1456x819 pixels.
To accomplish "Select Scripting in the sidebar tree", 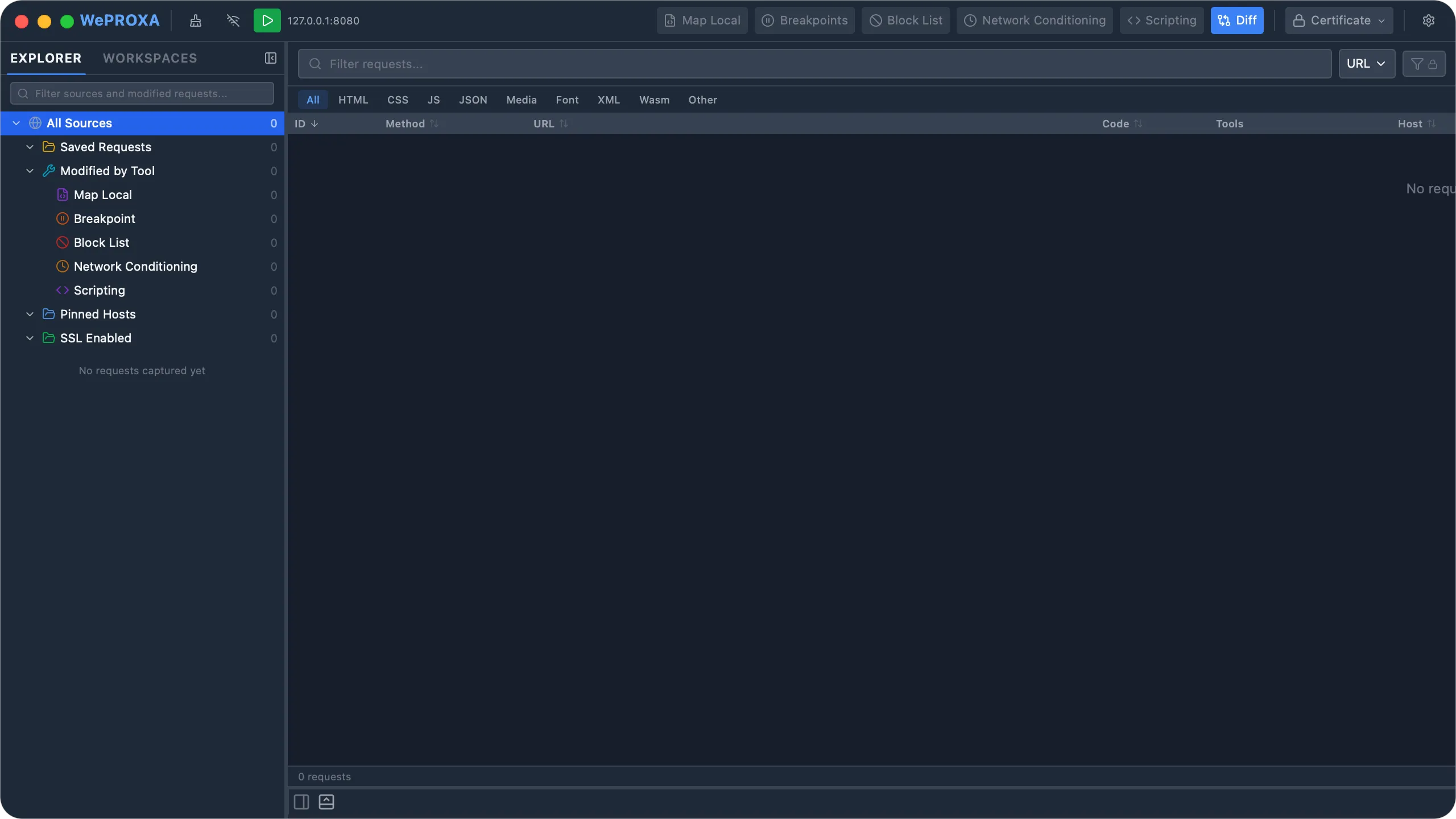I will [142, 290].
